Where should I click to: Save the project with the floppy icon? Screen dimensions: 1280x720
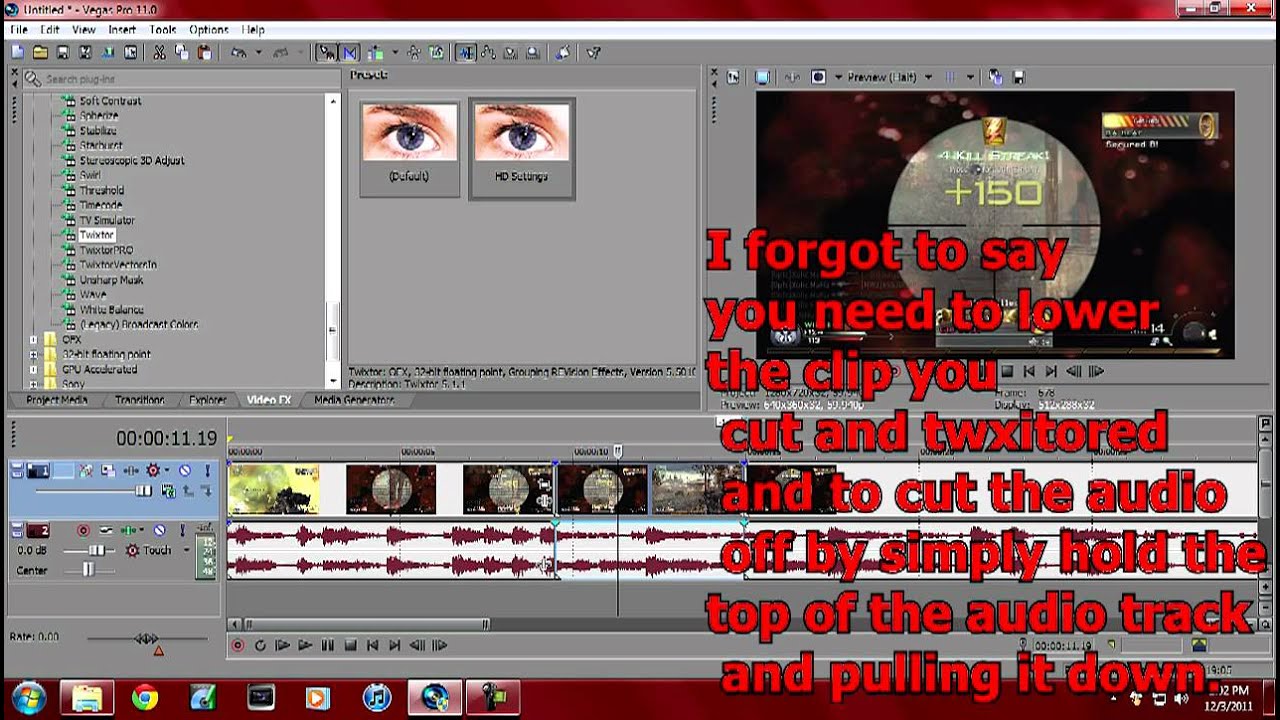pos(63,52)
